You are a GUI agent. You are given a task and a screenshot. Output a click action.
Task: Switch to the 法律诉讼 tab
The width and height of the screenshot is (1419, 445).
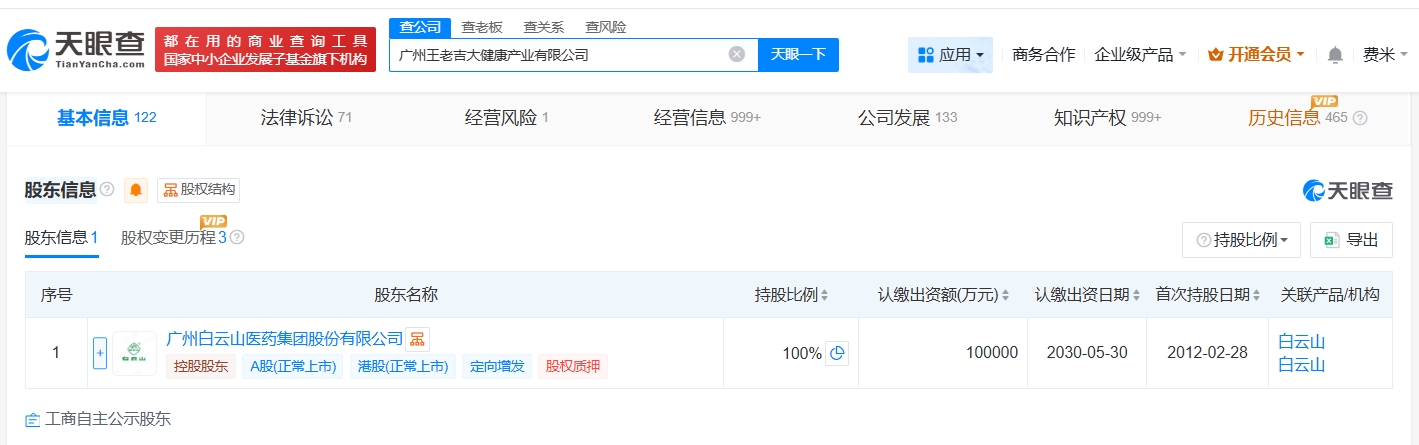[x=306, y=118]
